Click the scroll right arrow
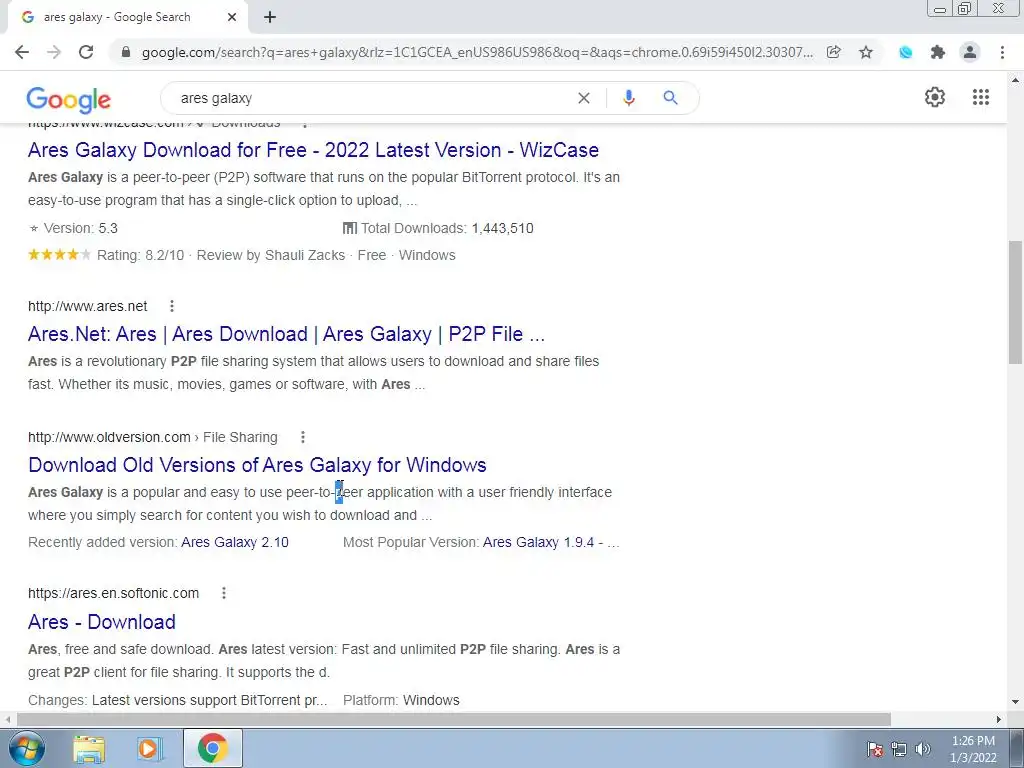Screen dimensions: 1024x768 click(x=999, y=719)
